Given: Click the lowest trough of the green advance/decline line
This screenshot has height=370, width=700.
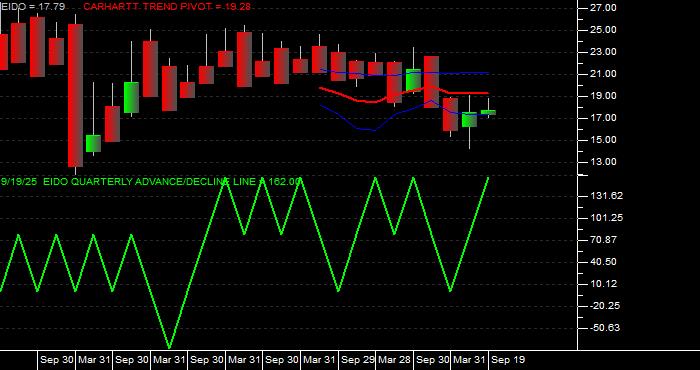Looking at the screenshot, I should tap(169, 347).
